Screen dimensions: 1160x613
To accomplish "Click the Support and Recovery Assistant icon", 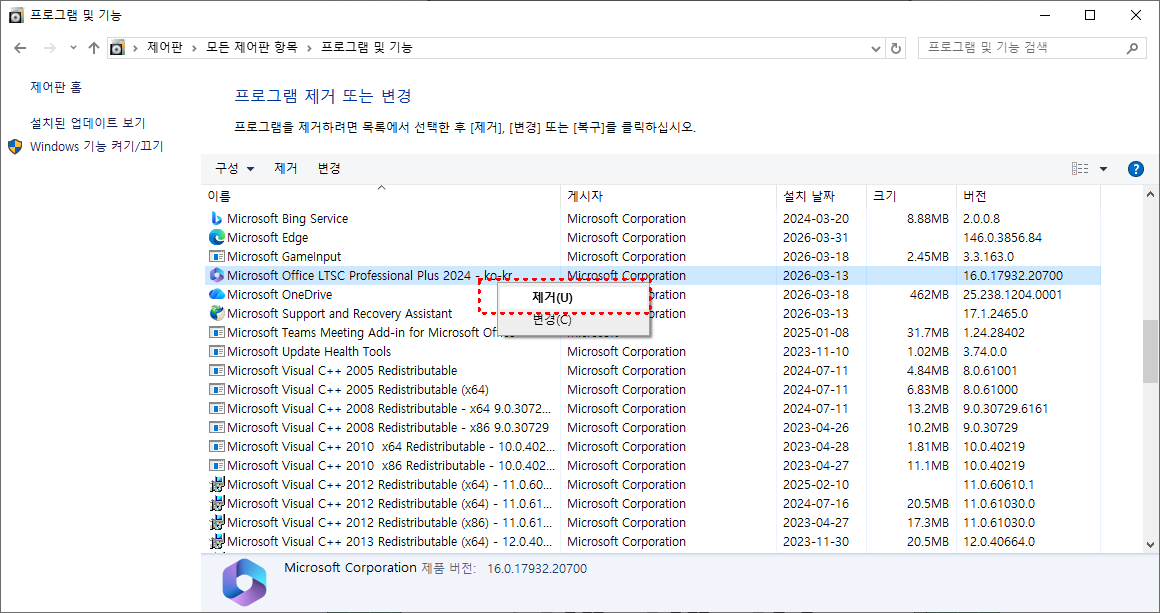I will click(216, 314).
